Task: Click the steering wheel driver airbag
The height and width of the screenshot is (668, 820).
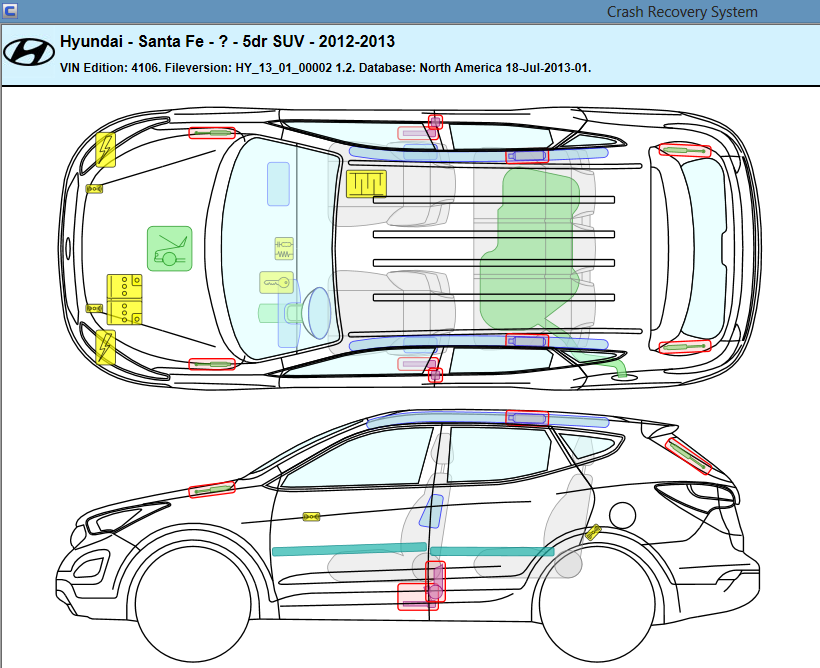Action: tap(318, 312)
